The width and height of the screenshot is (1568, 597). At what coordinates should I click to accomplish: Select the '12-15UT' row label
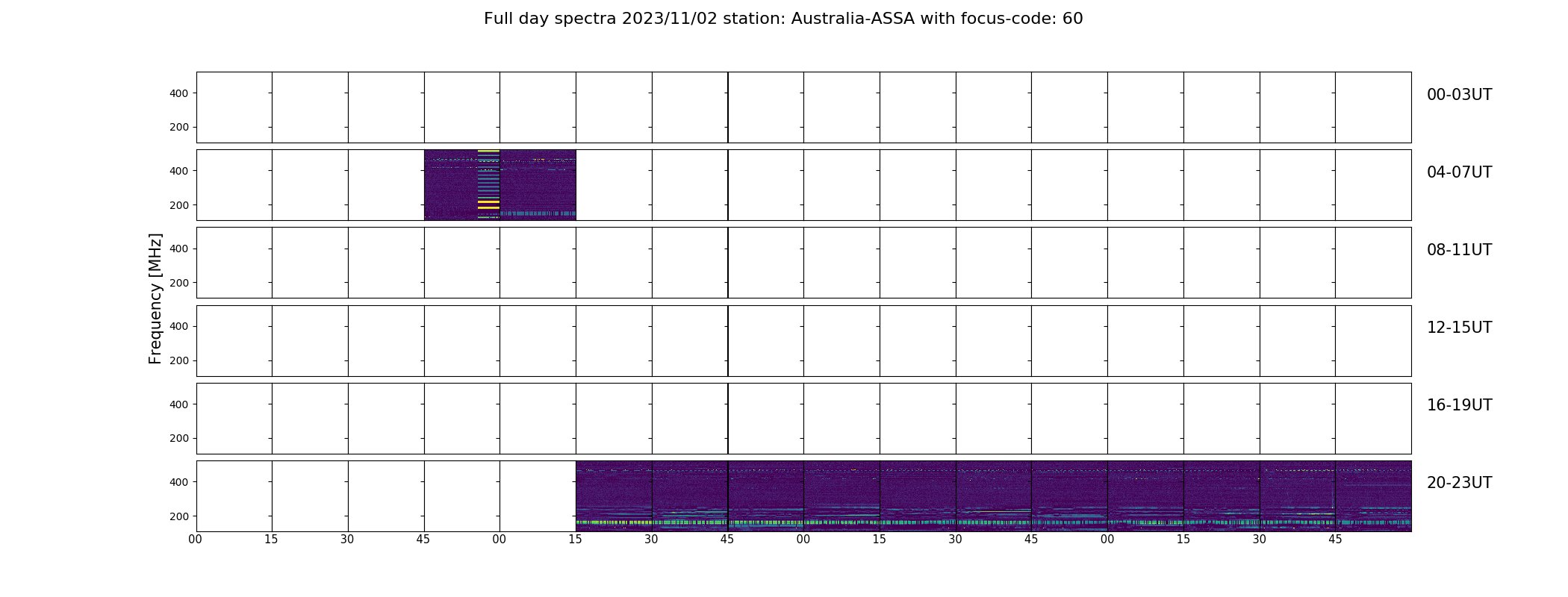click(x=1459, y=328)
